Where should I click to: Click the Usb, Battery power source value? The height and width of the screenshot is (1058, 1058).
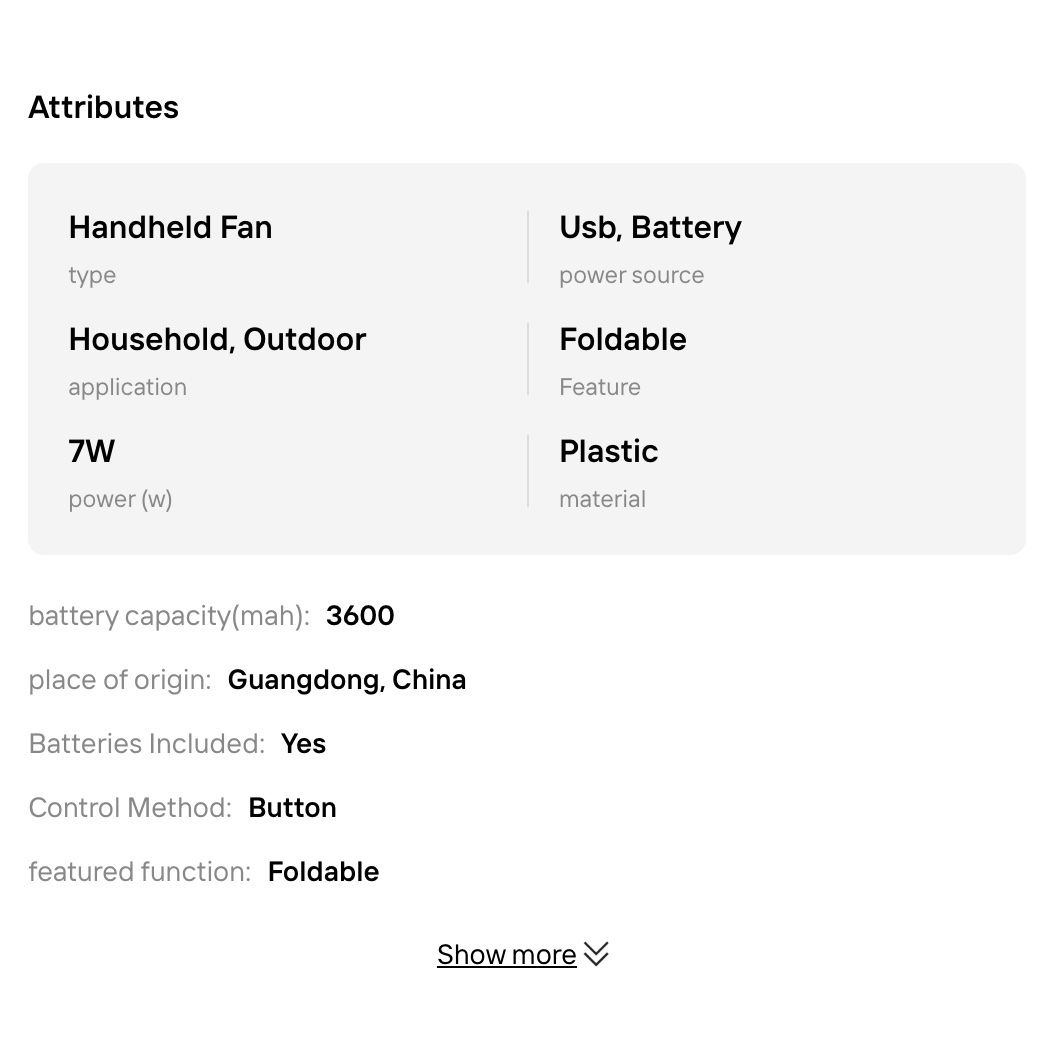click(x=650, y=227)
